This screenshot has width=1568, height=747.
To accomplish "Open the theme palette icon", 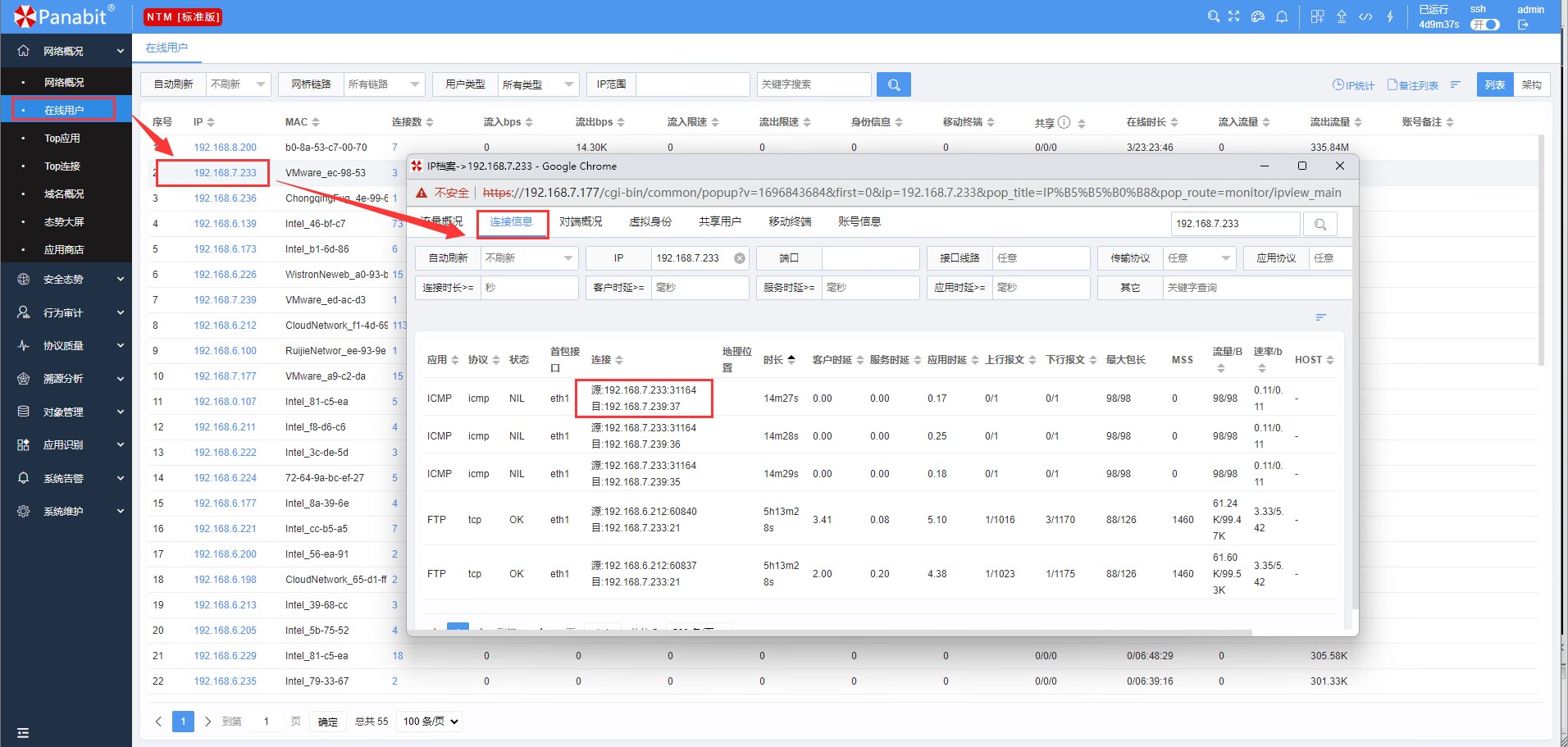I will click(x=1258, y=16).
